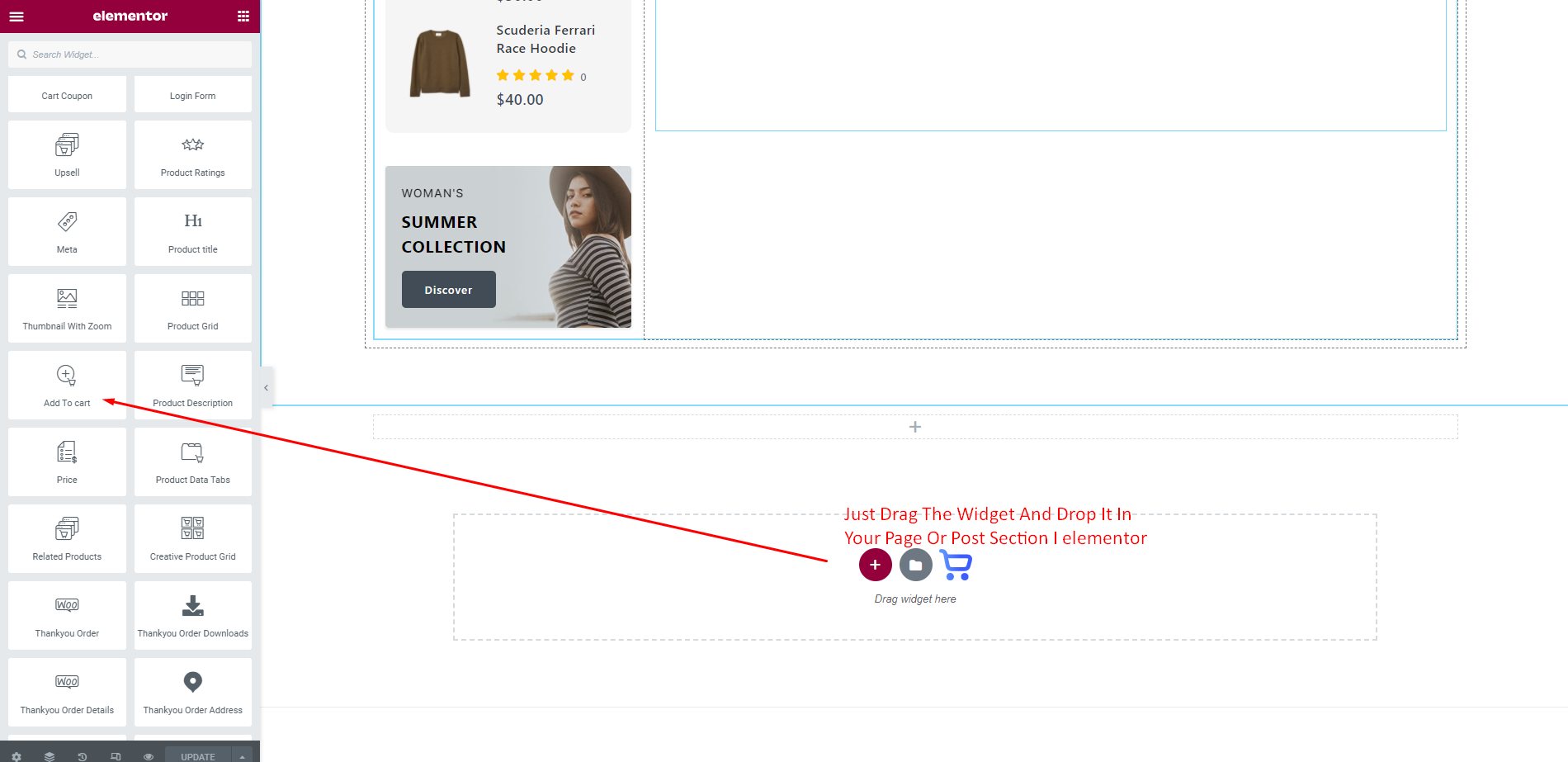Choose the Product Data Tabs widget
This screenshot has height=762, width=1568.
point(192,462)
